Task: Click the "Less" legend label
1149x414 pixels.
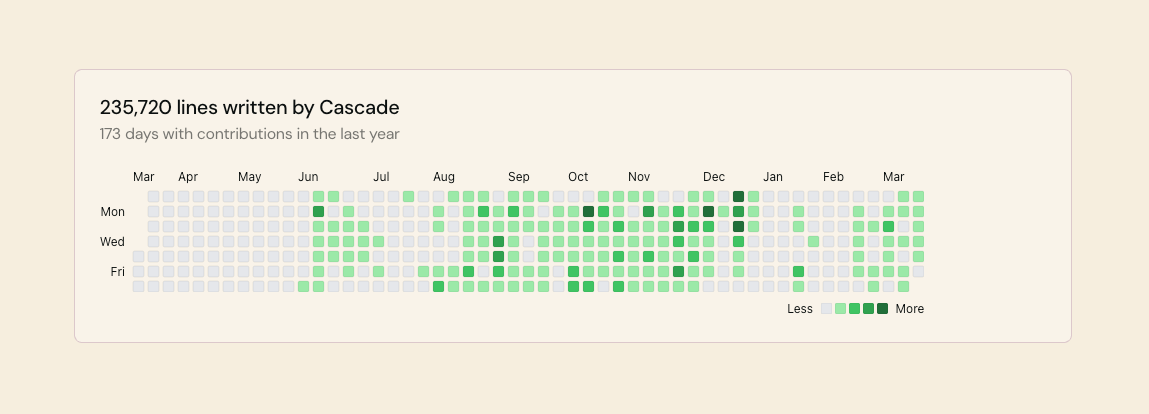Action: click(800, 308)
